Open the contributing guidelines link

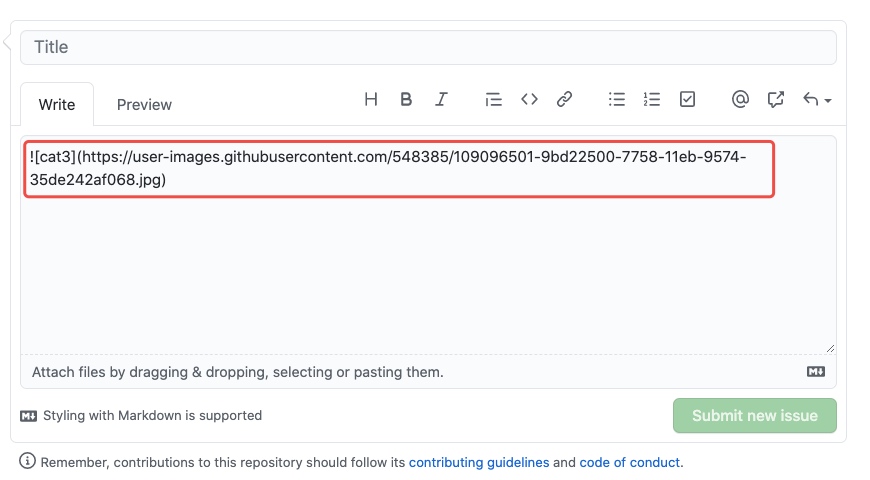[479, 462]
